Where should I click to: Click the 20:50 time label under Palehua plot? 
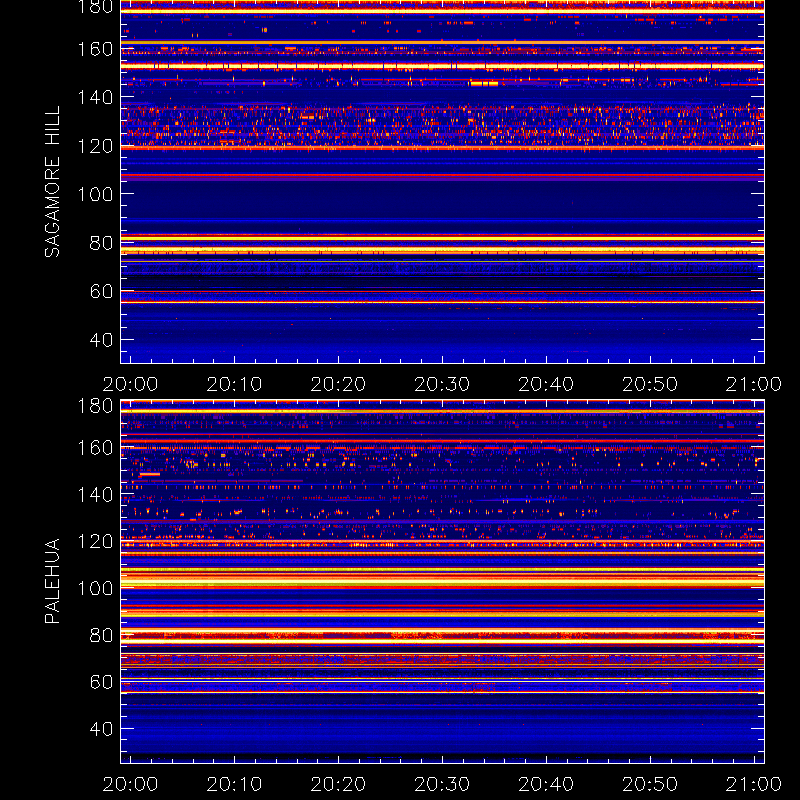pos(650,784)
